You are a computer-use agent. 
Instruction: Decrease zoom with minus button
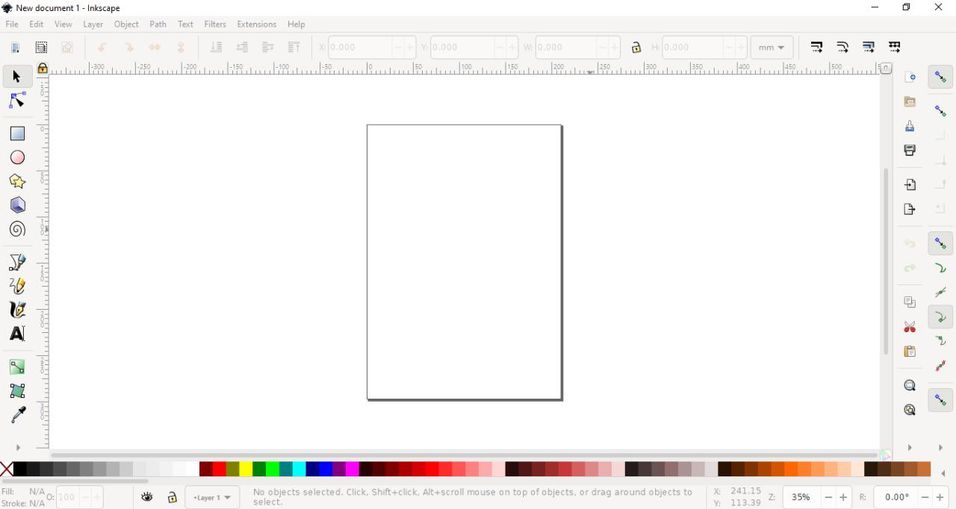coord(828,497)
